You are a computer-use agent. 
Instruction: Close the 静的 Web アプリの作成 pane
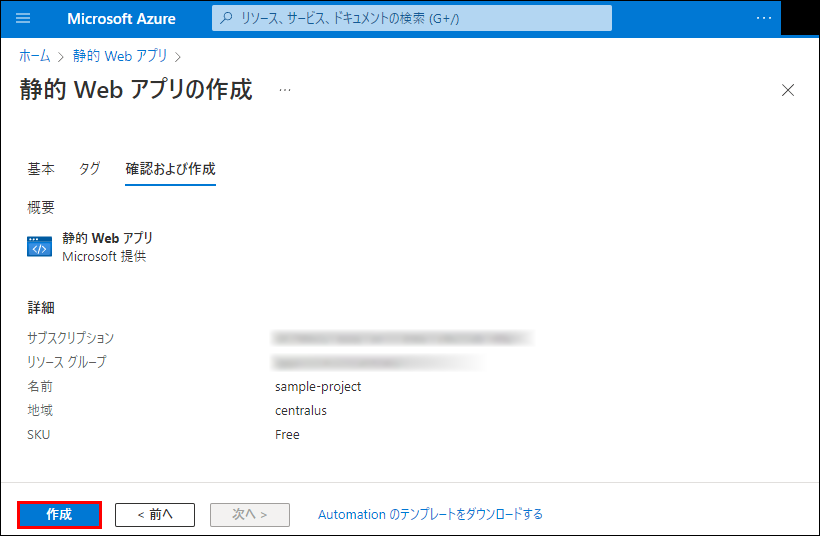tap(788, 90)
